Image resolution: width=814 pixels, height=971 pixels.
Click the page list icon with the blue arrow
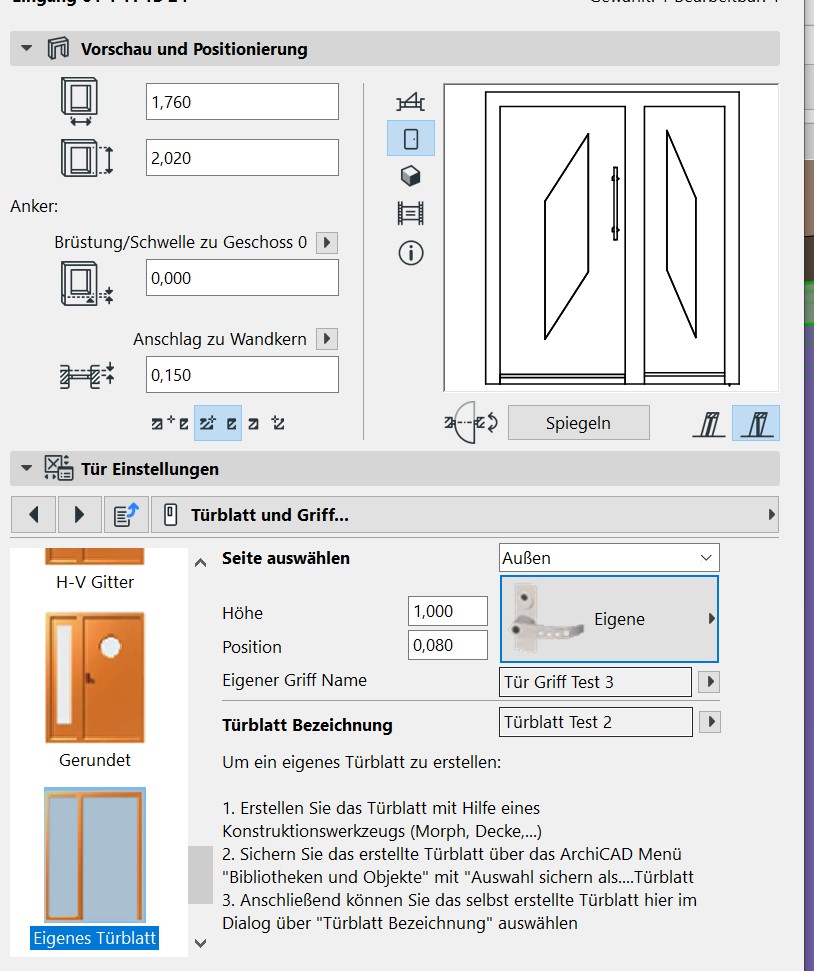coord(125,515)
